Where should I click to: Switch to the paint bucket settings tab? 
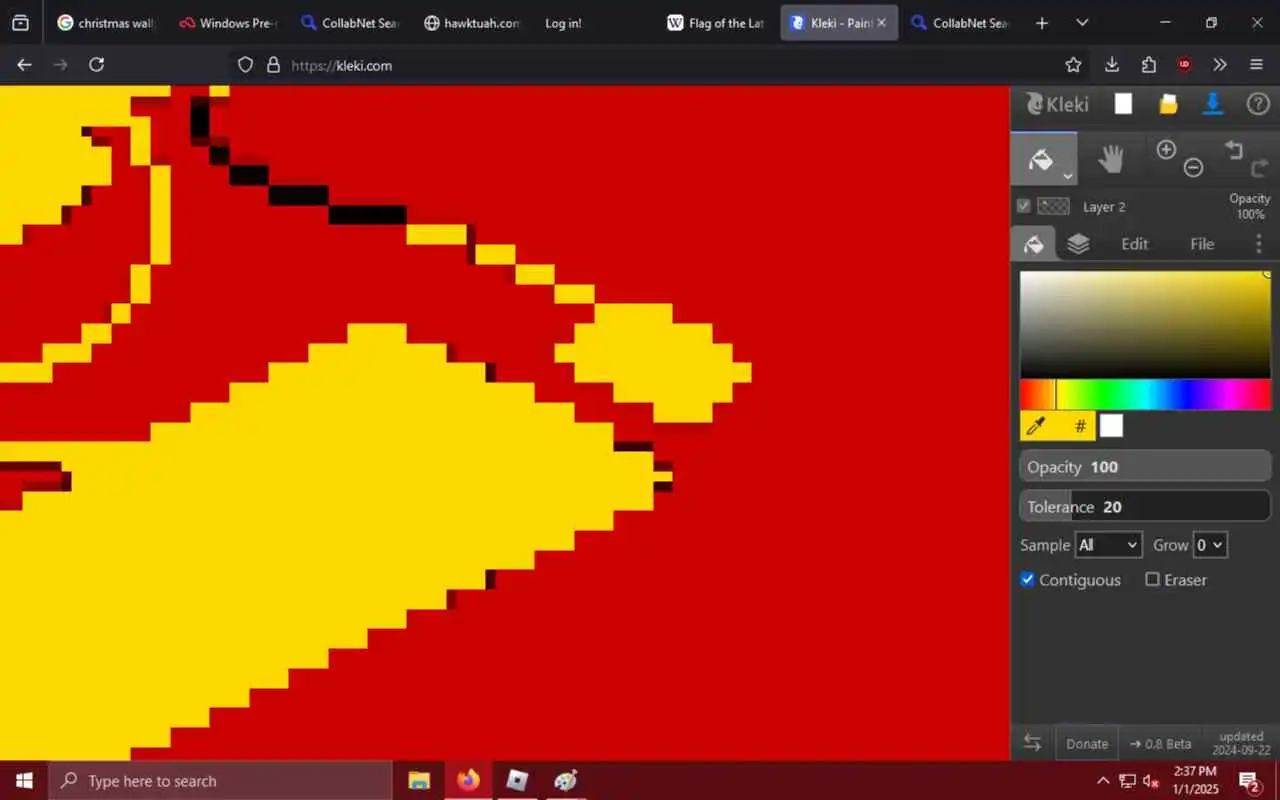[x=1034, y=244]
